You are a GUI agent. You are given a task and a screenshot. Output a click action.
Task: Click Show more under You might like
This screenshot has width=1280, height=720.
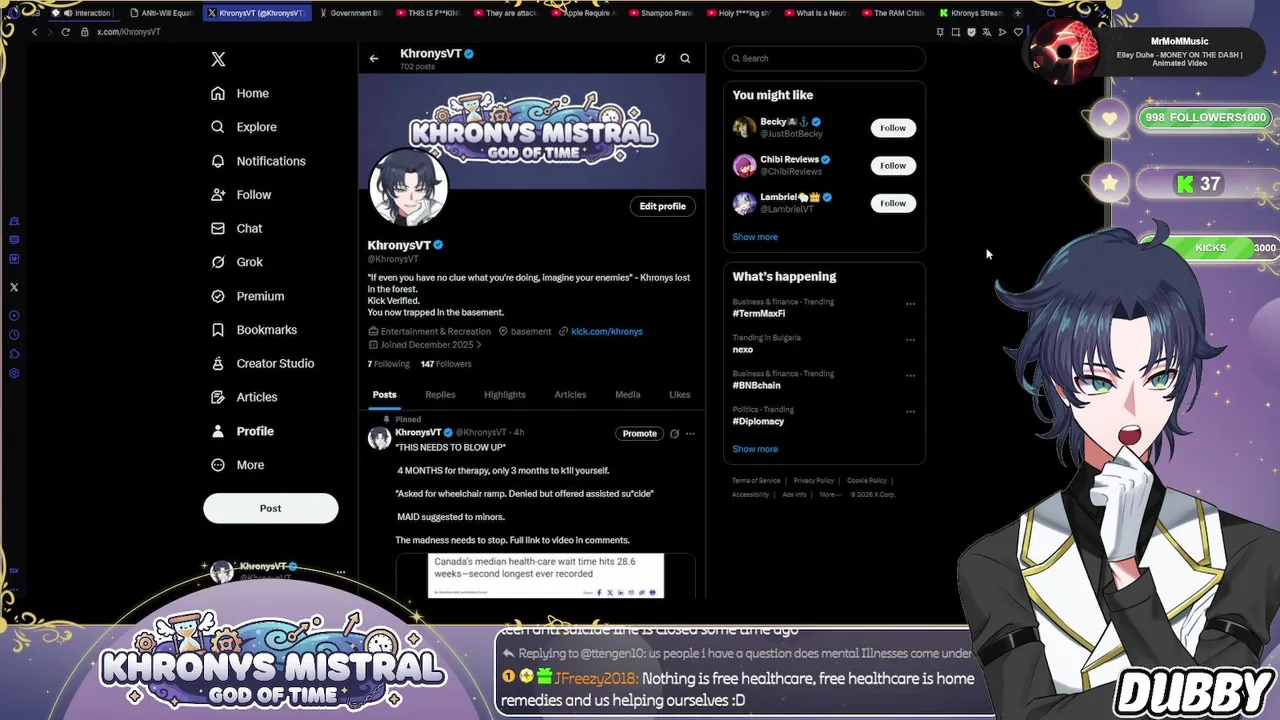point(755,237)
